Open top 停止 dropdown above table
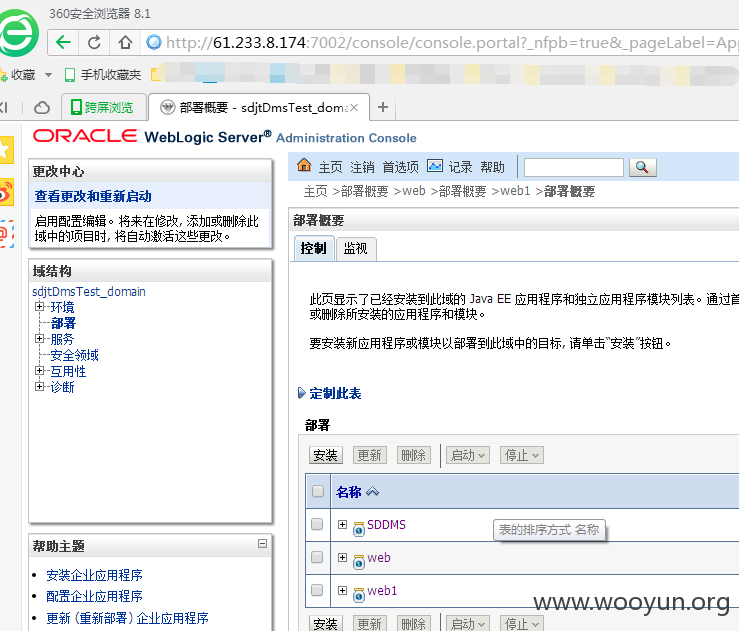The image size is (739, 631). pyautogui.click(x=522, y=455)
